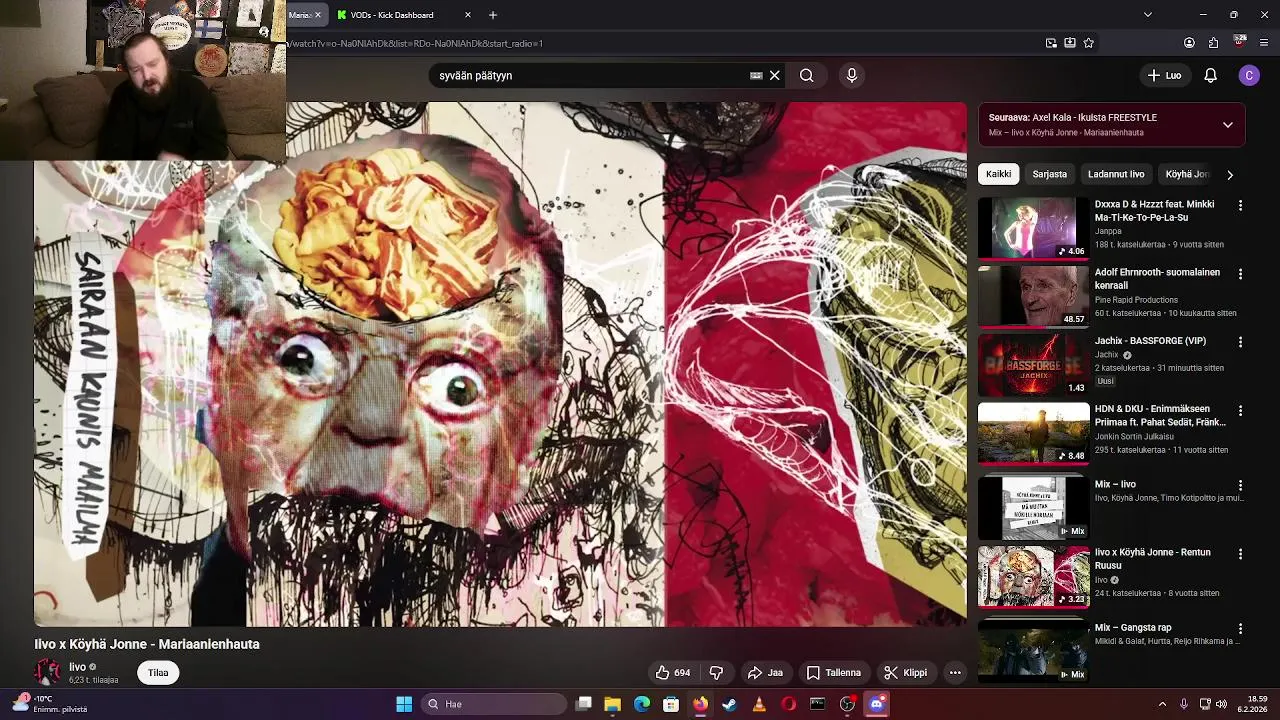Open options for Dxxxa D & Hzzzt video
The width and height of the screenshot is (1280, 720).
tap(1240, 205)
